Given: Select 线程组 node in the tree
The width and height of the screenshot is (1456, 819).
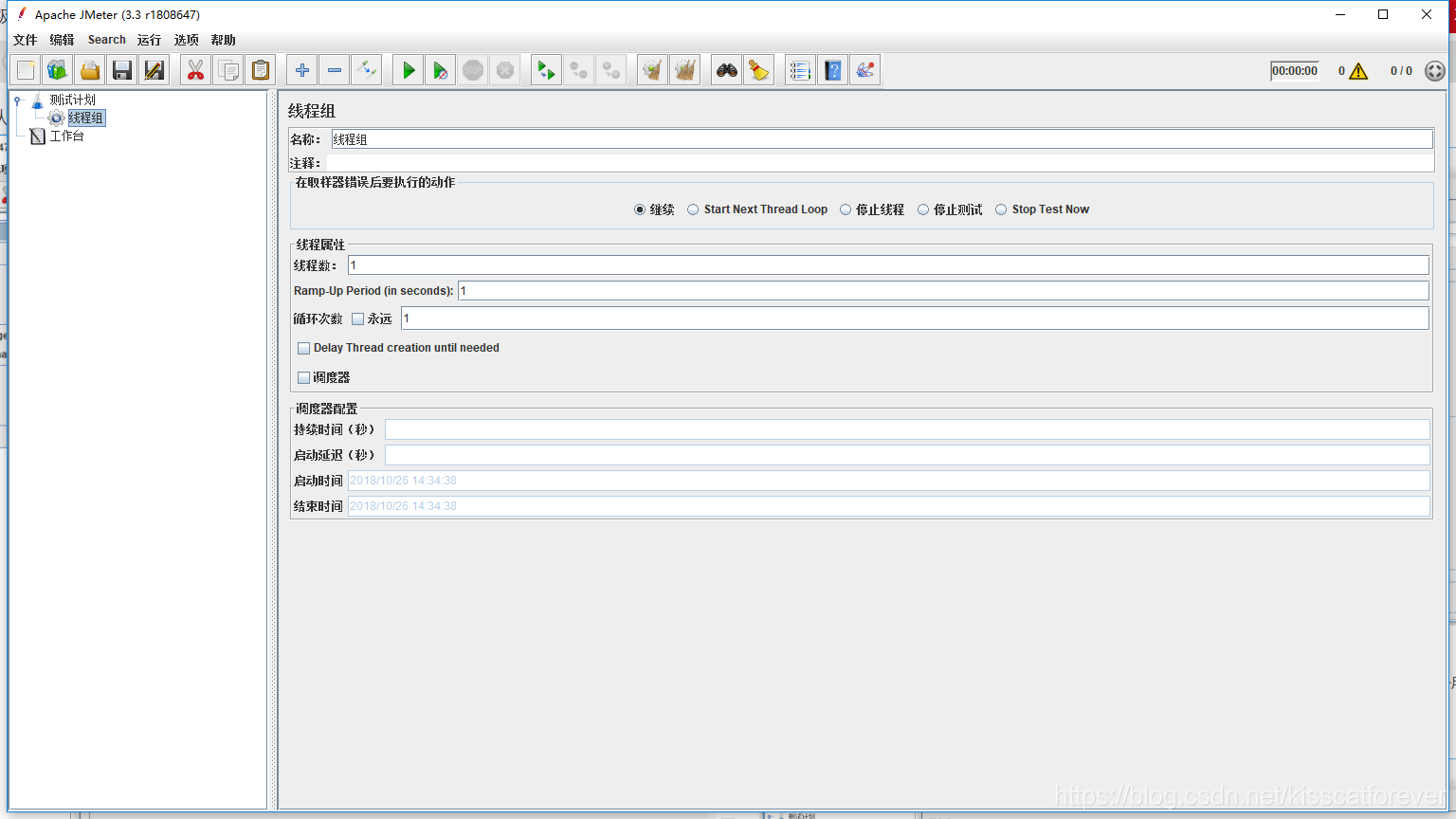Looking at the screenshot, I should coord(85,118).
